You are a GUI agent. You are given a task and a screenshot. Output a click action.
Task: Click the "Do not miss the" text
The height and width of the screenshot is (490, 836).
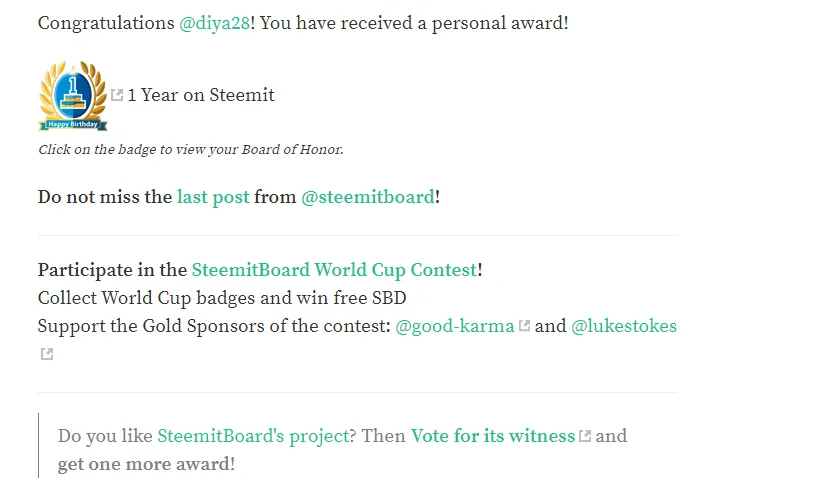coord(105,197)
